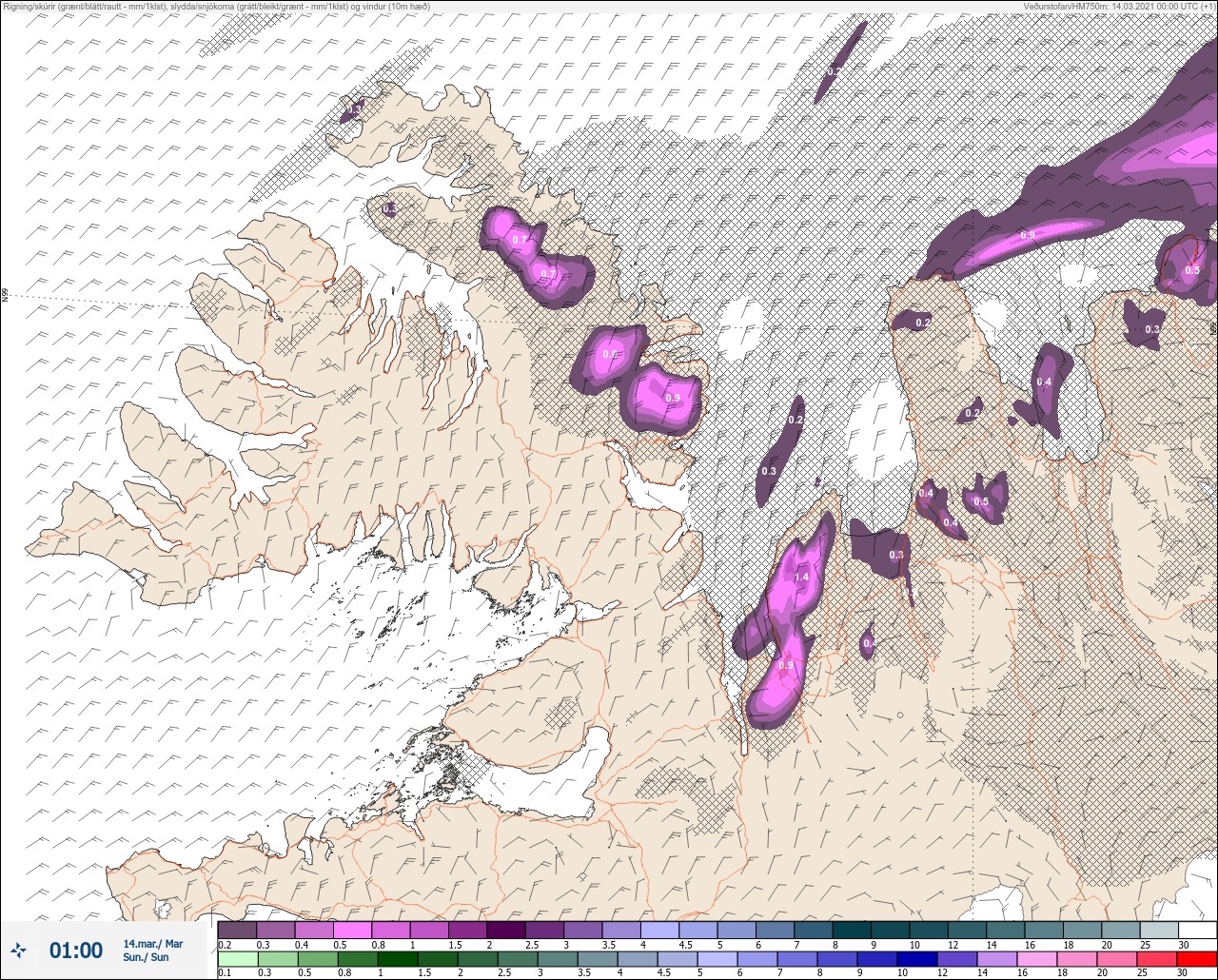Select top-row legend swatch between 0.2 and 0.3
The image size is (1218, 980).
(237, 930)
